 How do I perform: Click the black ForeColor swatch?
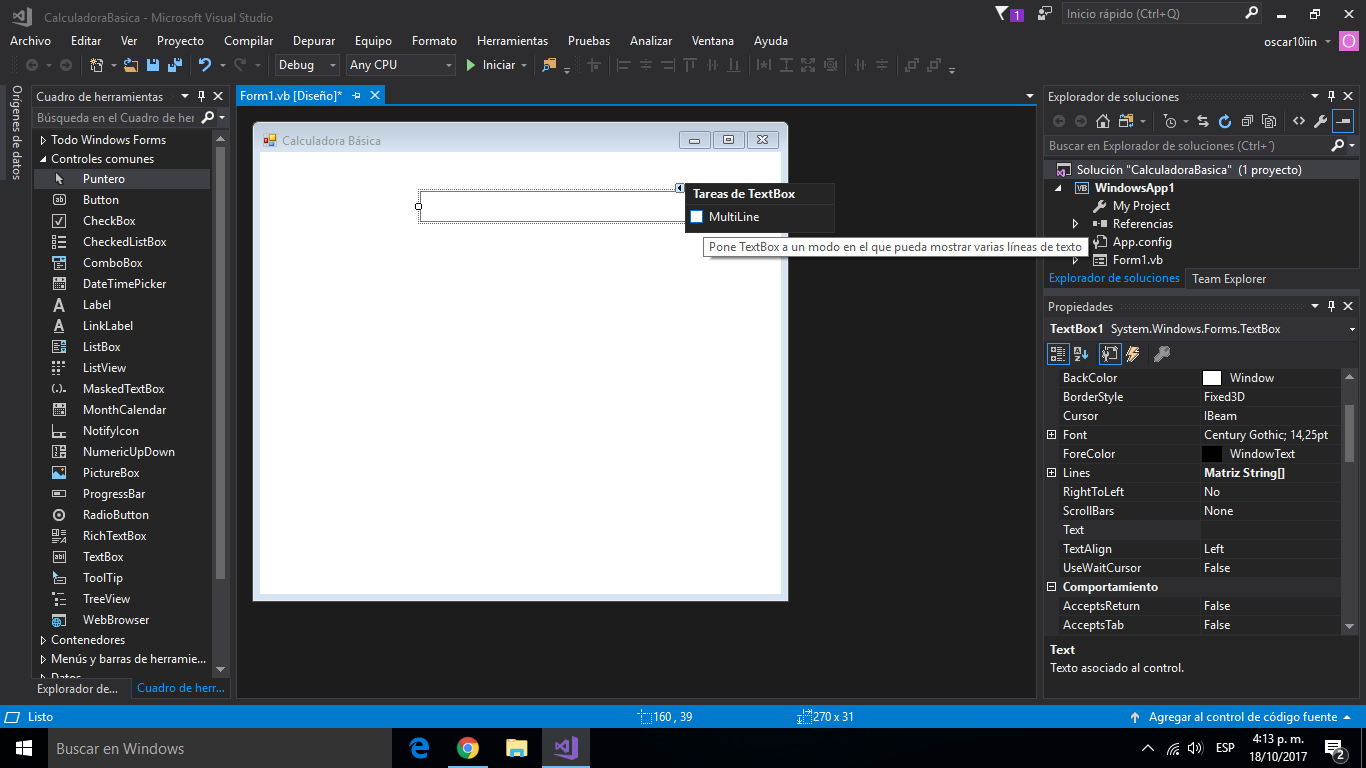pyautogui.click(x=1212, y=454)
